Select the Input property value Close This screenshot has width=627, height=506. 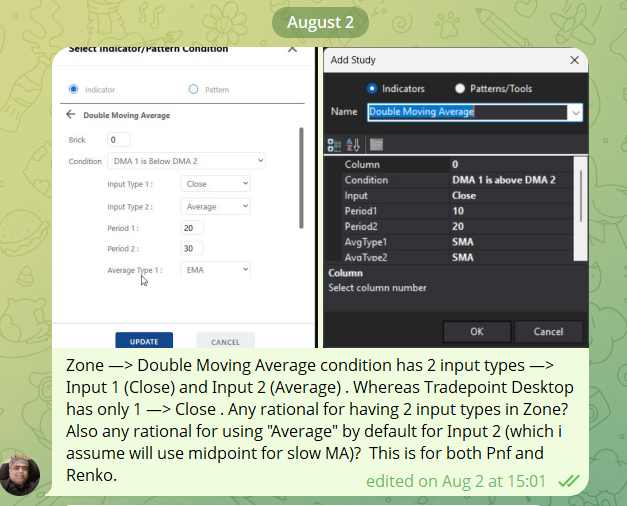(511, 196)
